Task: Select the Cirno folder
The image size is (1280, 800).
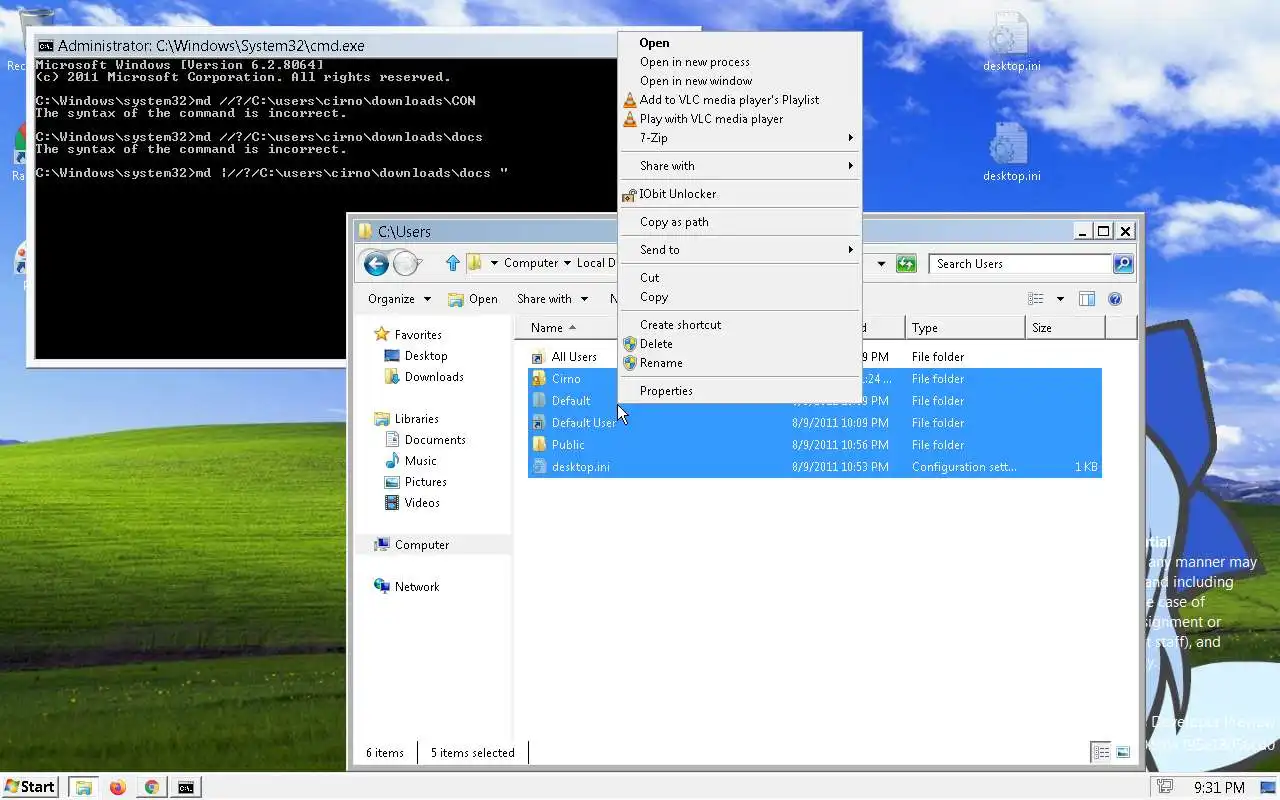Action: pos(565,379)
